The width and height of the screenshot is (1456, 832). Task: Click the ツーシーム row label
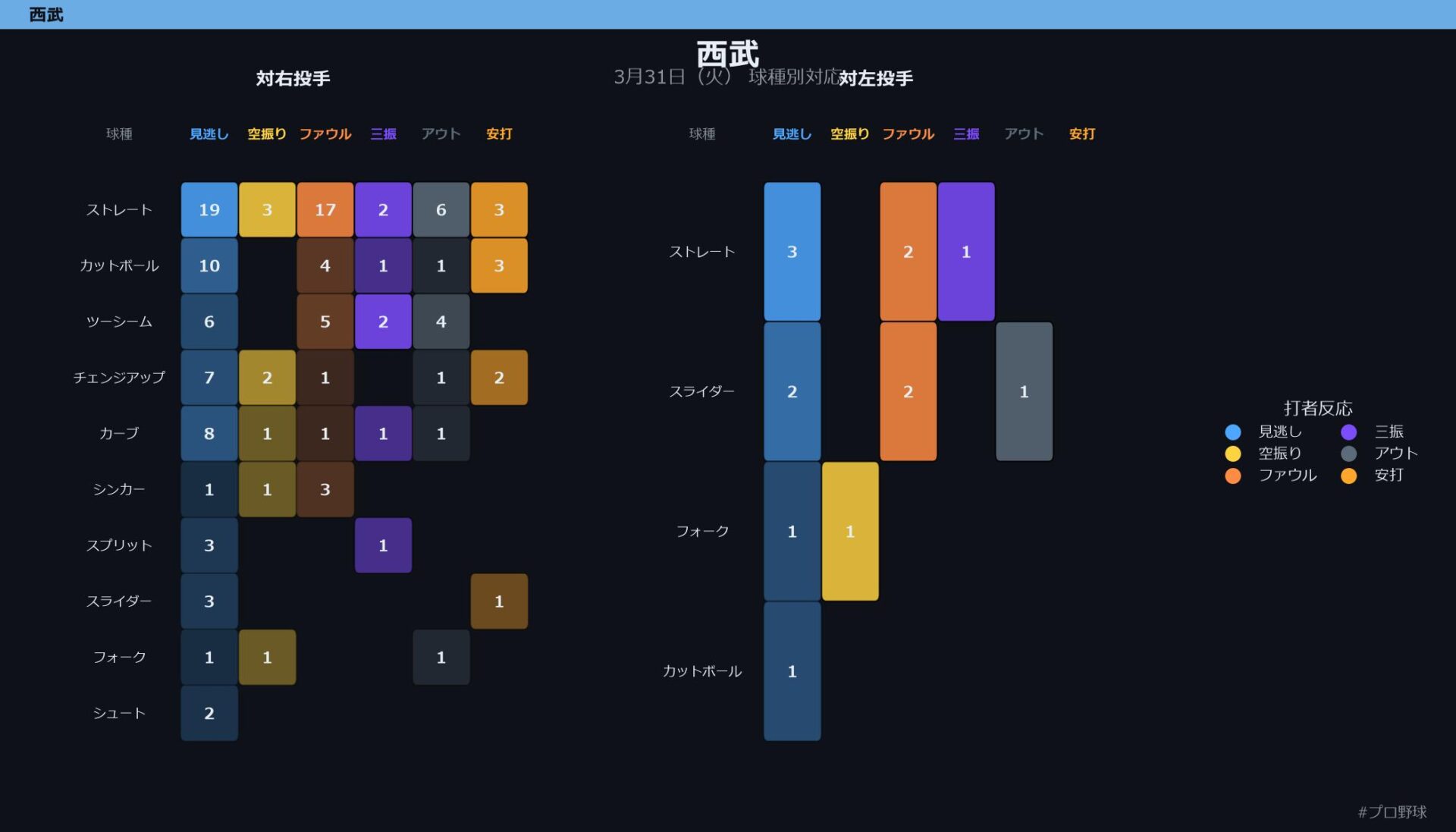[119, 322]
